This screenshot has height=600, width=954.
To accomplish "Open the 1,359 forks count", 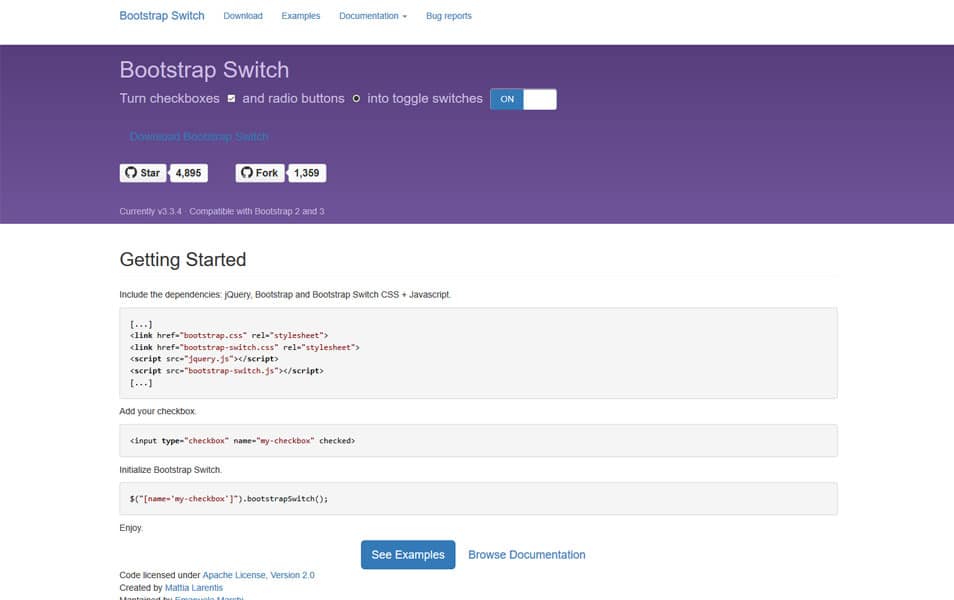I will (x=307, y=173).
